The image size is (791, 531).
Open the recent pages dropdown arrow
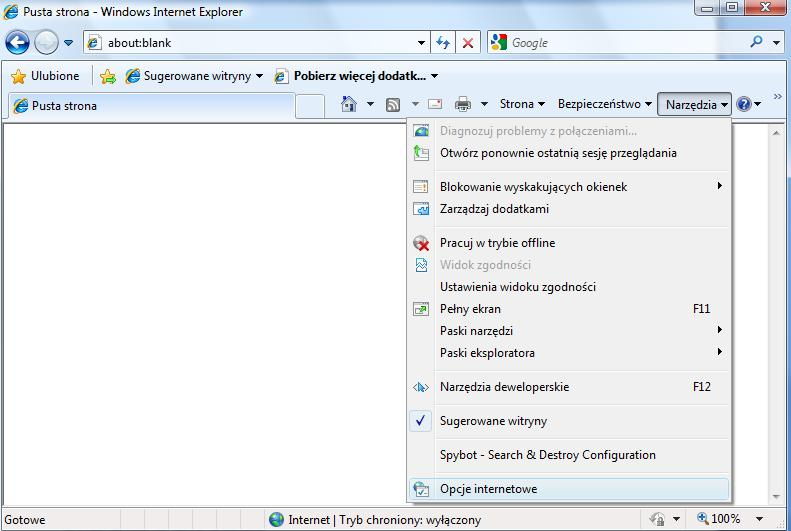(69, 43)
